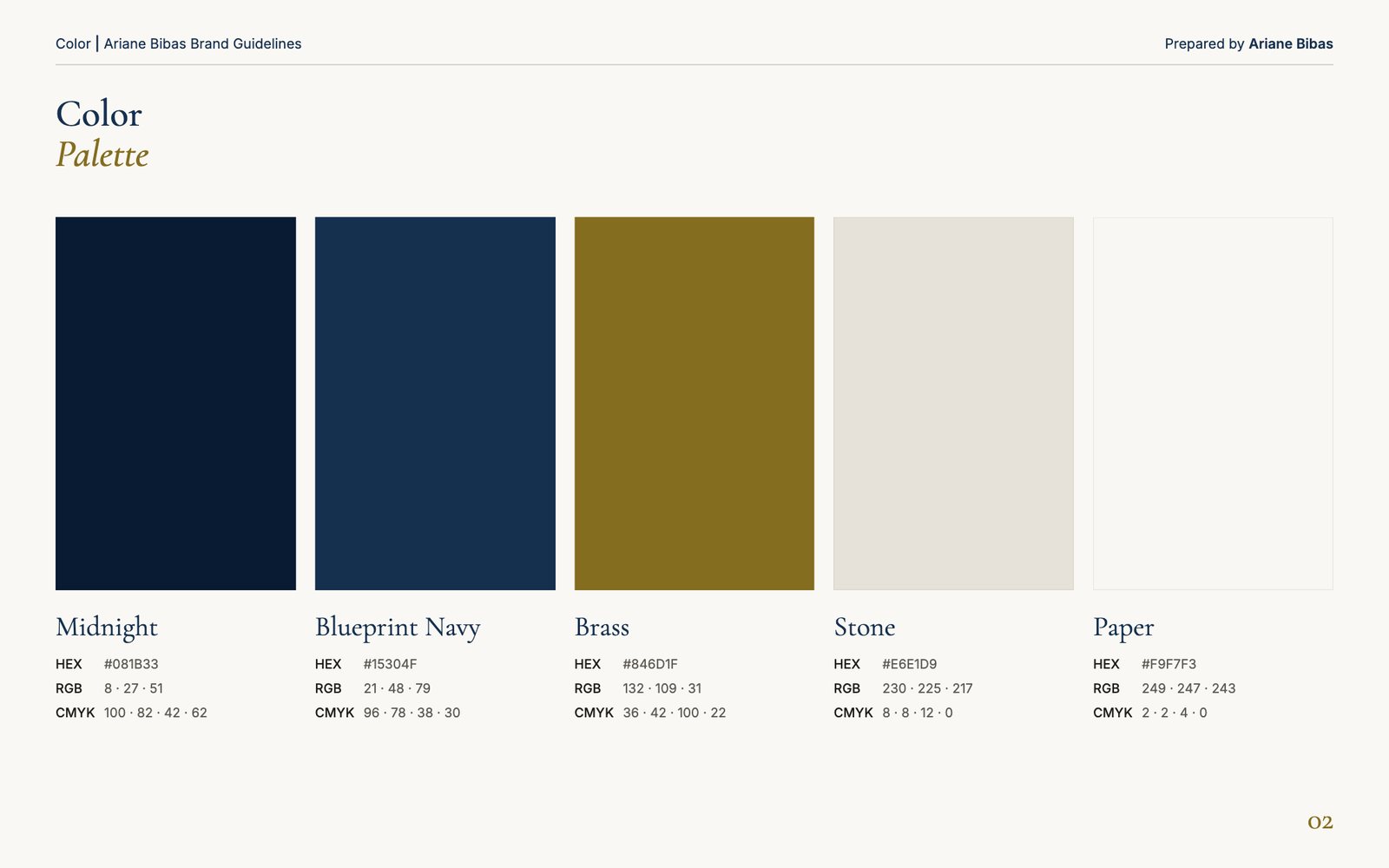
Task: Click RGB value 230 · 225 · 217
Action: [x=927, y=688]
